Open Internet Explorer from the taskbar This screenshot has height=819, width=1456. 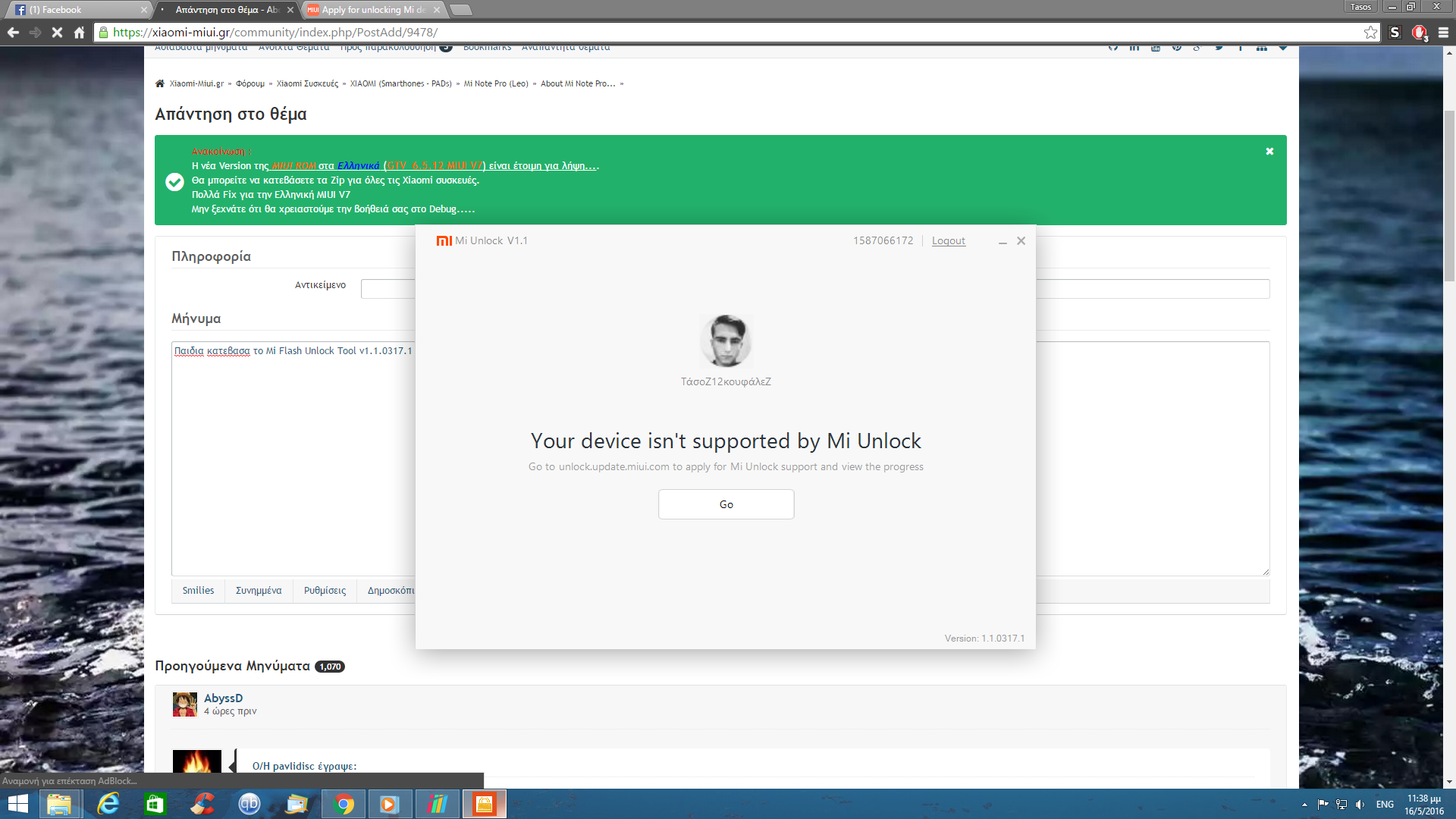coord(108,804)
